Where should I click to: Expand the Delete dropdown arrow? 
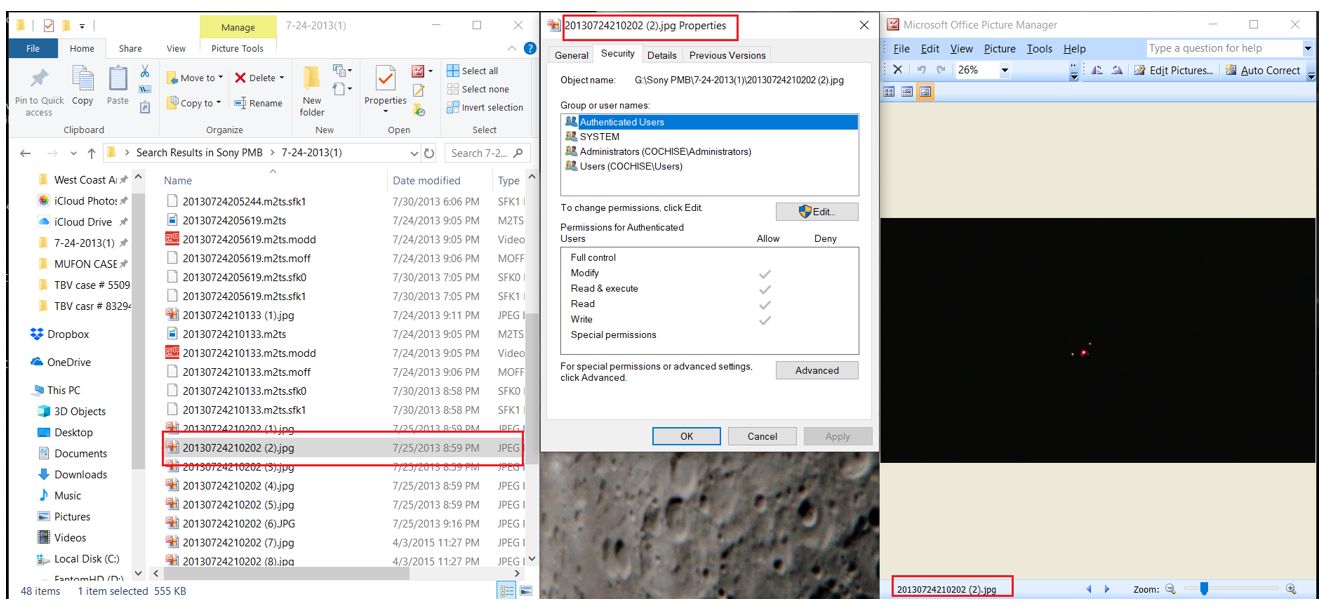point(282,78)
